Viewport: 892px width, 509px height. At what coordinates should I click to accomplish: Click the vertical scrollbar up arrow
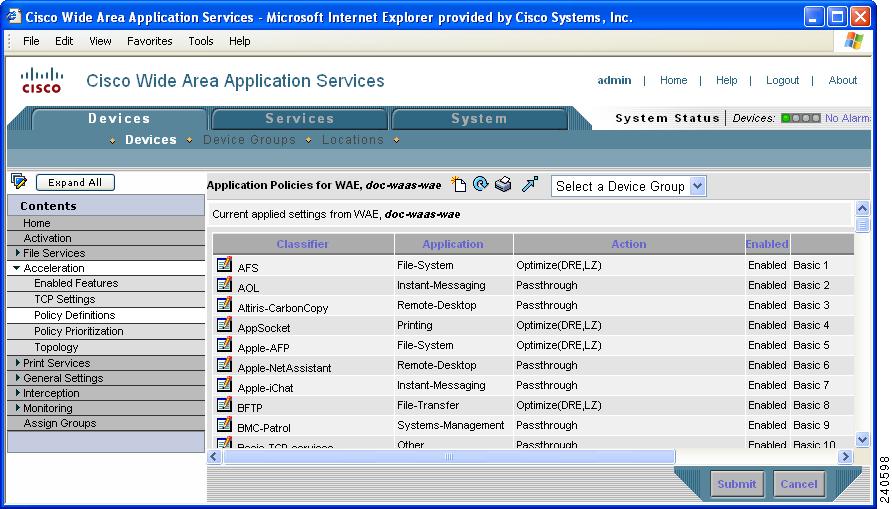click(862, 209)
